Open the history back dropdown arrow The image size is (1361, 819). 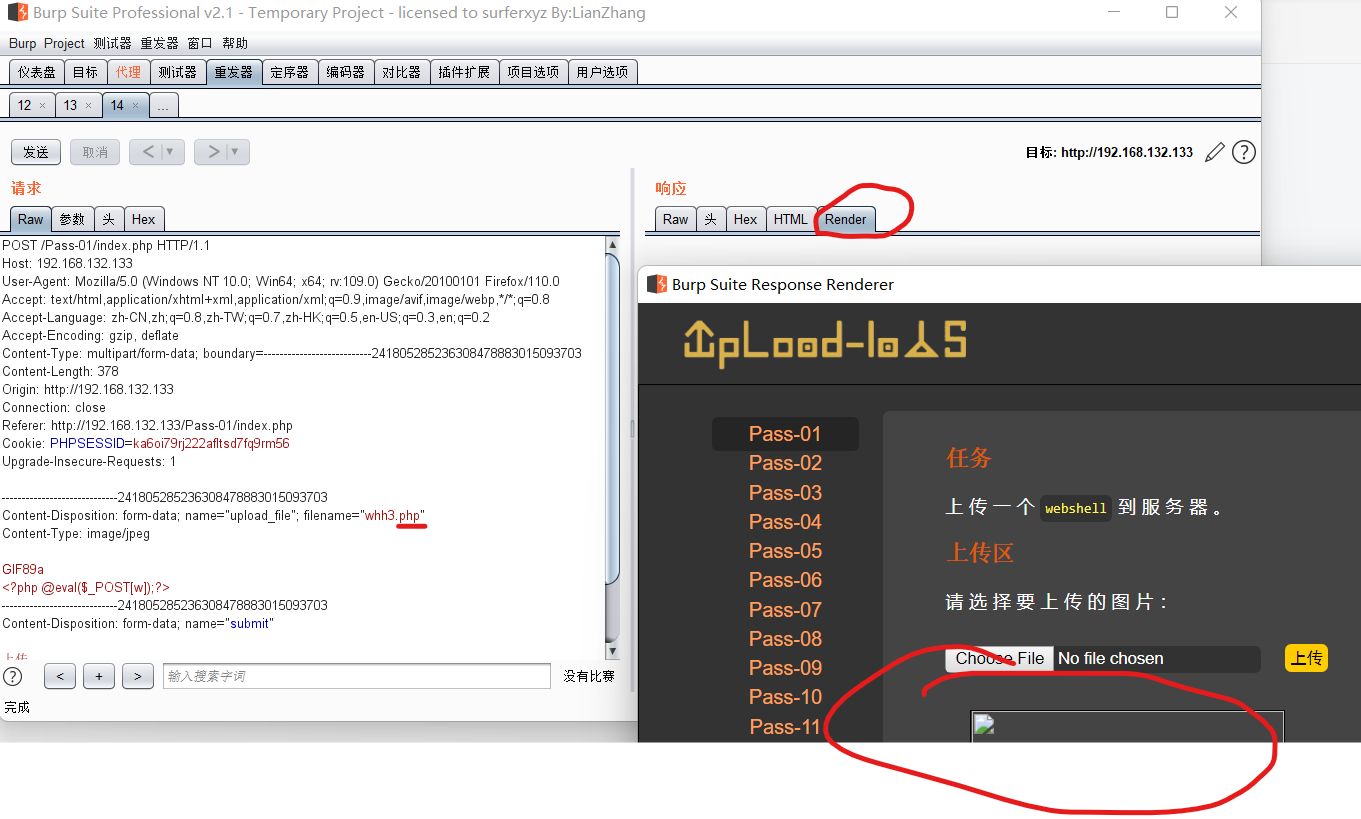(x=170, y=152)
